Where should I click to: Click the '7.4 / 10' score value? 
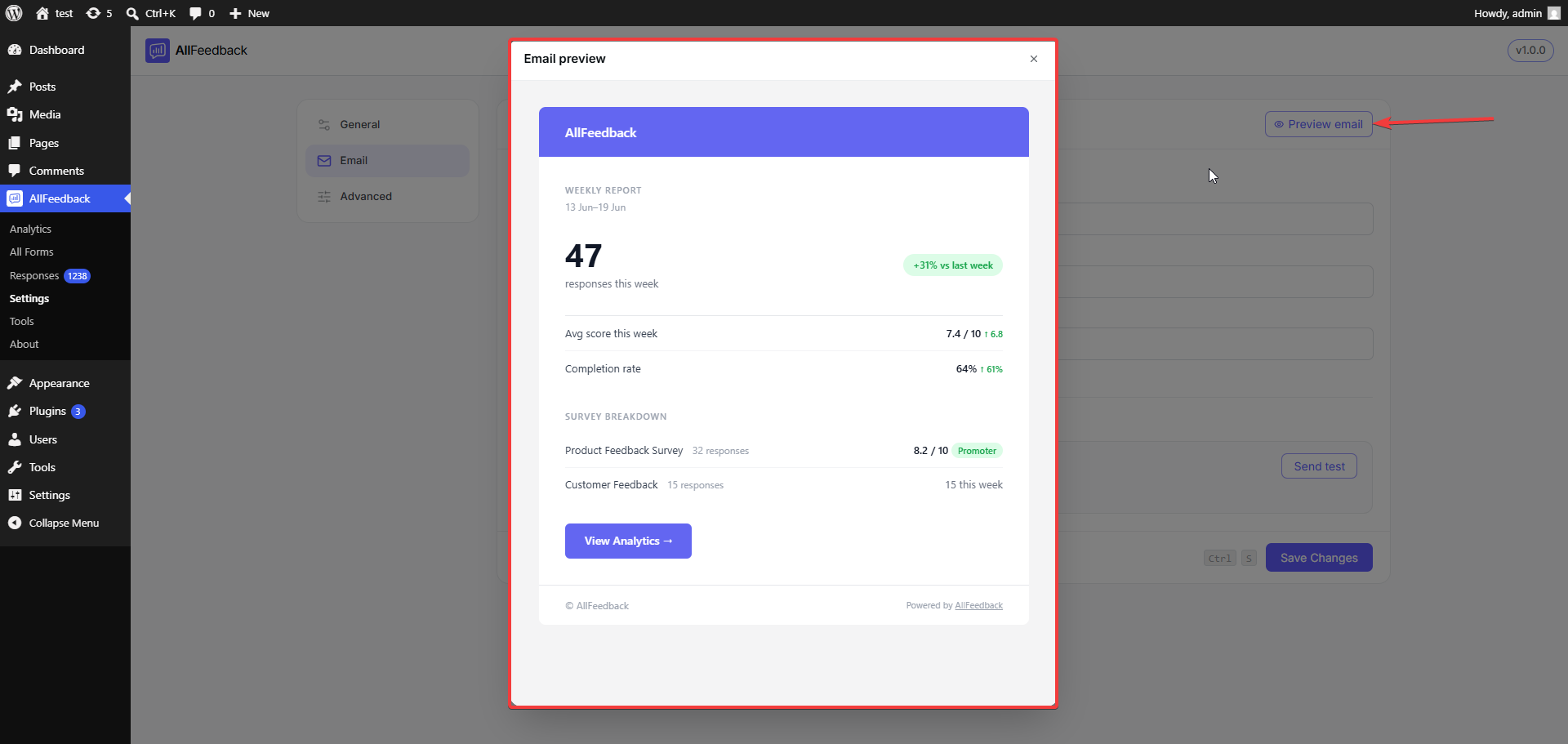[x=964, y=334]
